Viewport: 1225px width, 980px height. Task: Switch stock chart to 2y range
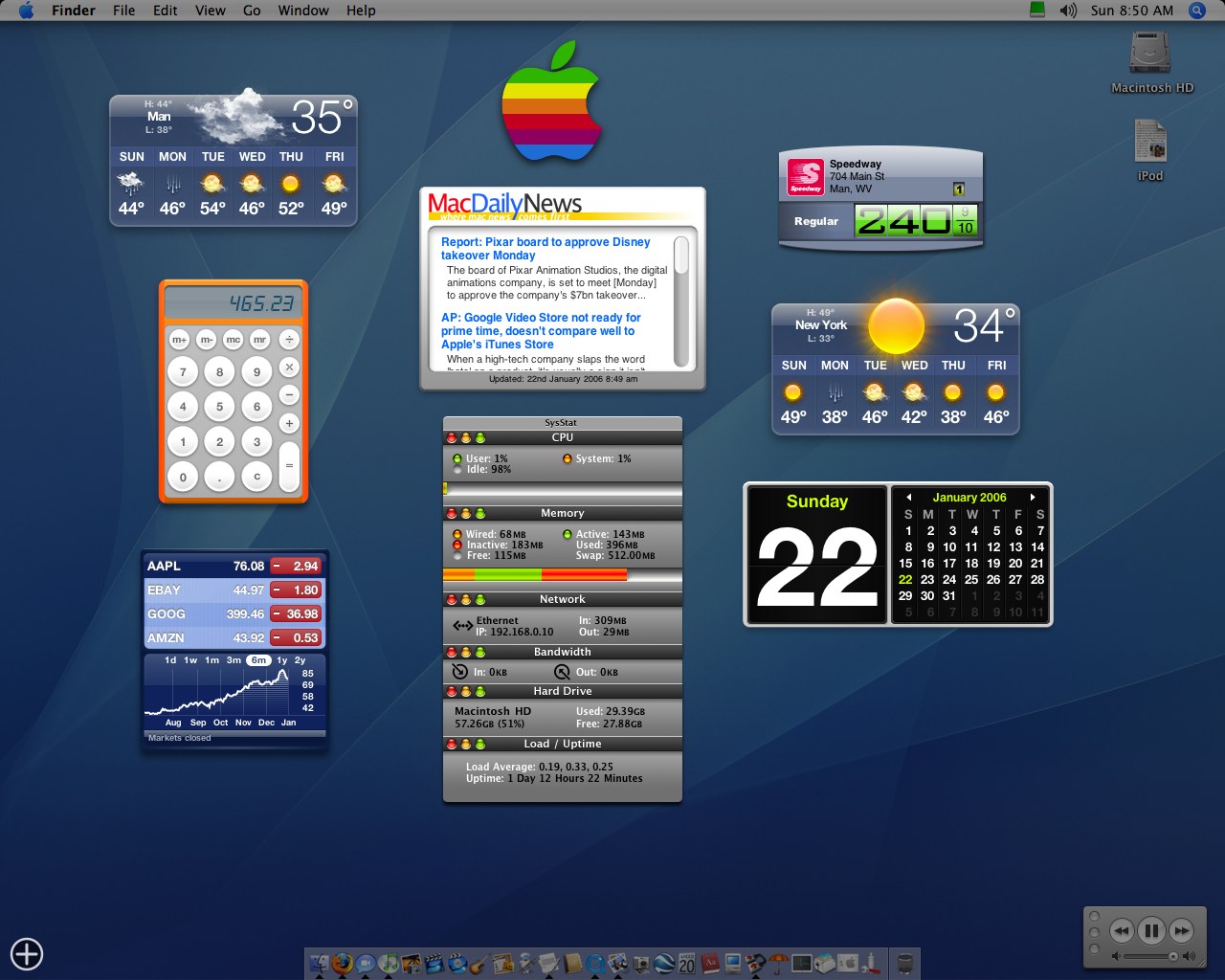[300, 660]
